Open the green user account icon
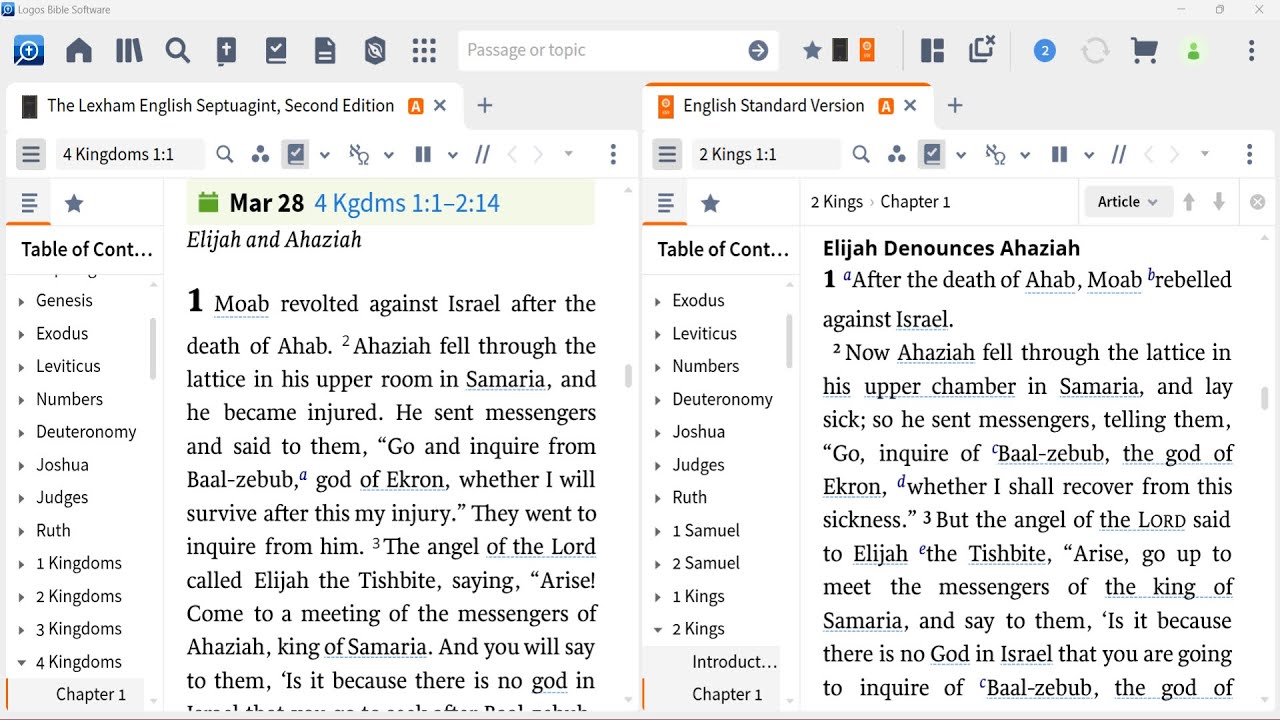This screenshot has height=720, width=1280. pos(1193,50)
